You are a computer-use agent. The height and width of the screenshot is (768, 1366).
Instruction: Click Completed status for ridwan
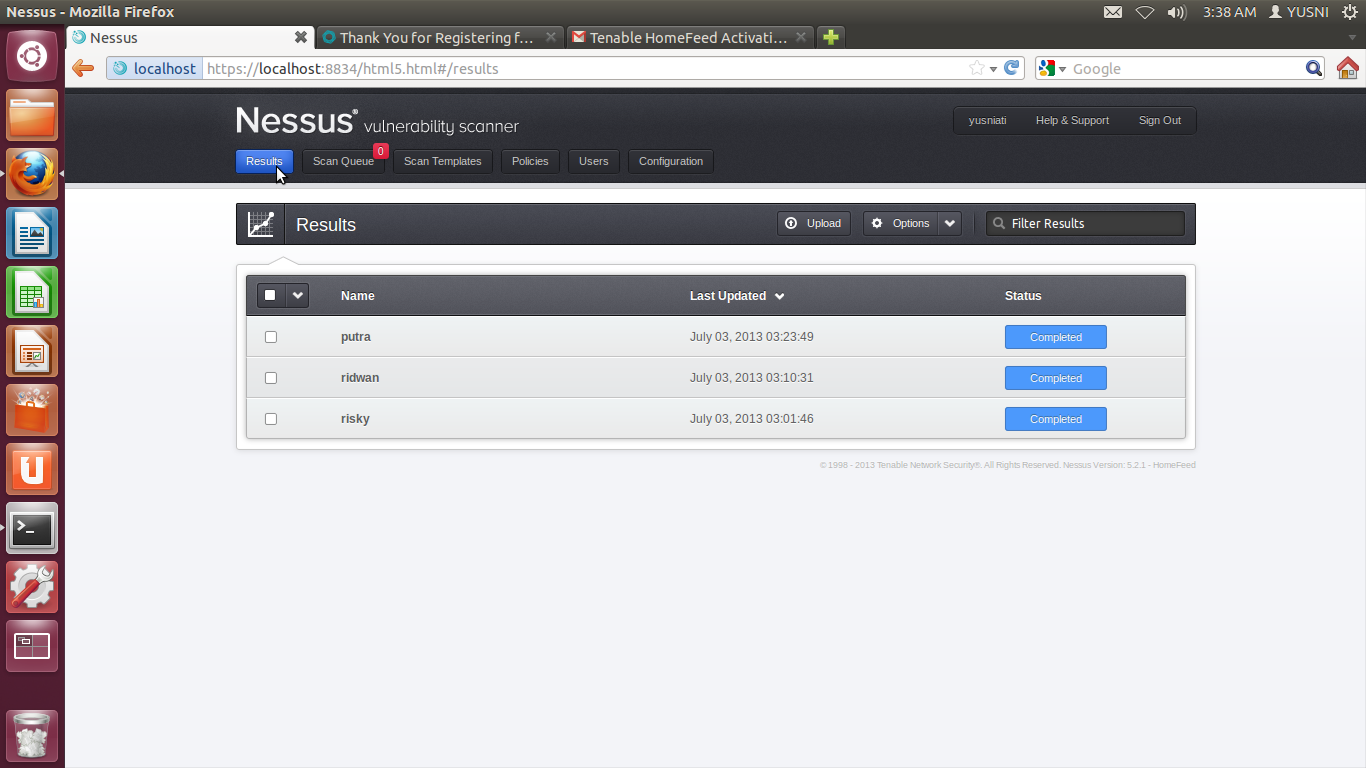[x=1056, y=378]
